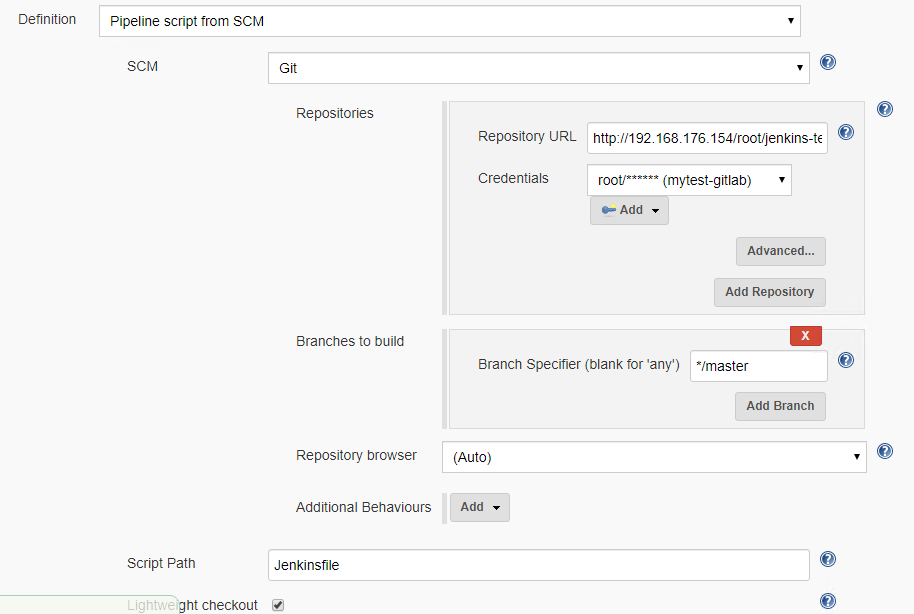914x614 pixels.
Task: Click the Advanced... button
Action: [x=780, y=251]
